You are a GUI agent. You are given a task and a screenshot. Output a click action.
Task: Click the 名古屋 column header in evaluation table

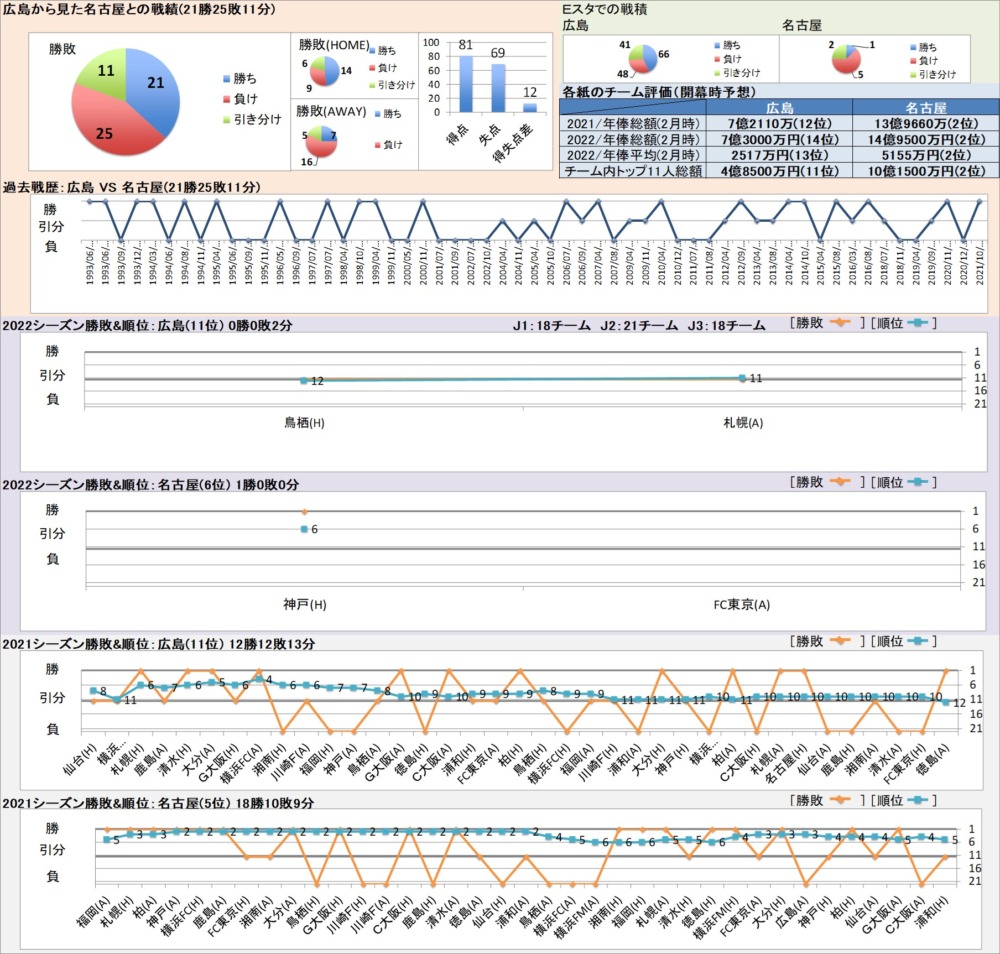[x=925, y=107]
